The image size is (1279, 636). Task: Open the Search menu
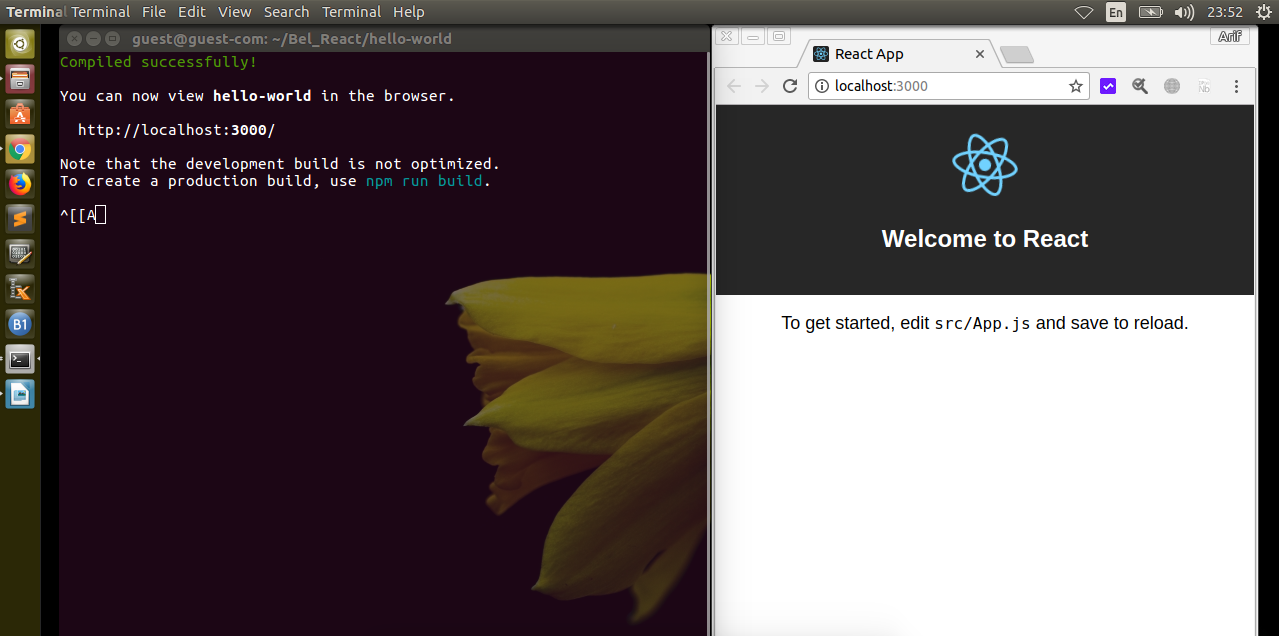[x=287, y=12]
